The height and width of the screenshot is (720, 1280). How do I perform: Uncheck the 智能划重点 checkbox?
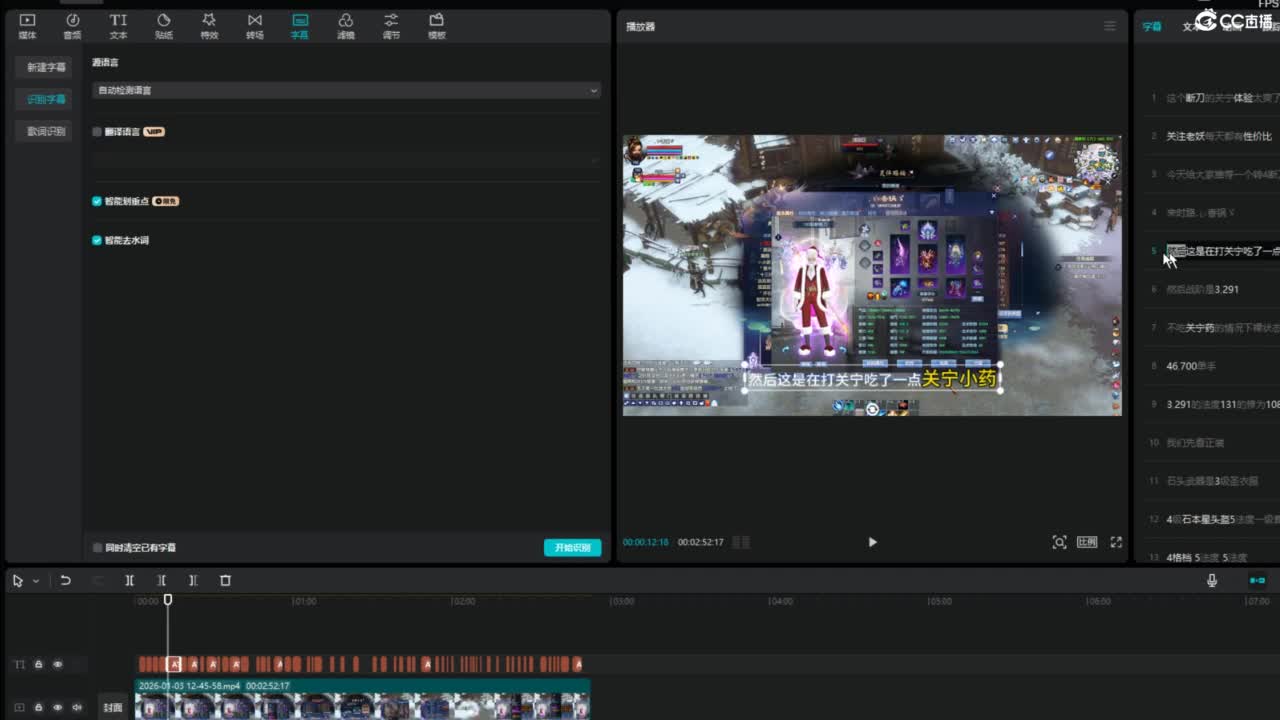[97, 201]
